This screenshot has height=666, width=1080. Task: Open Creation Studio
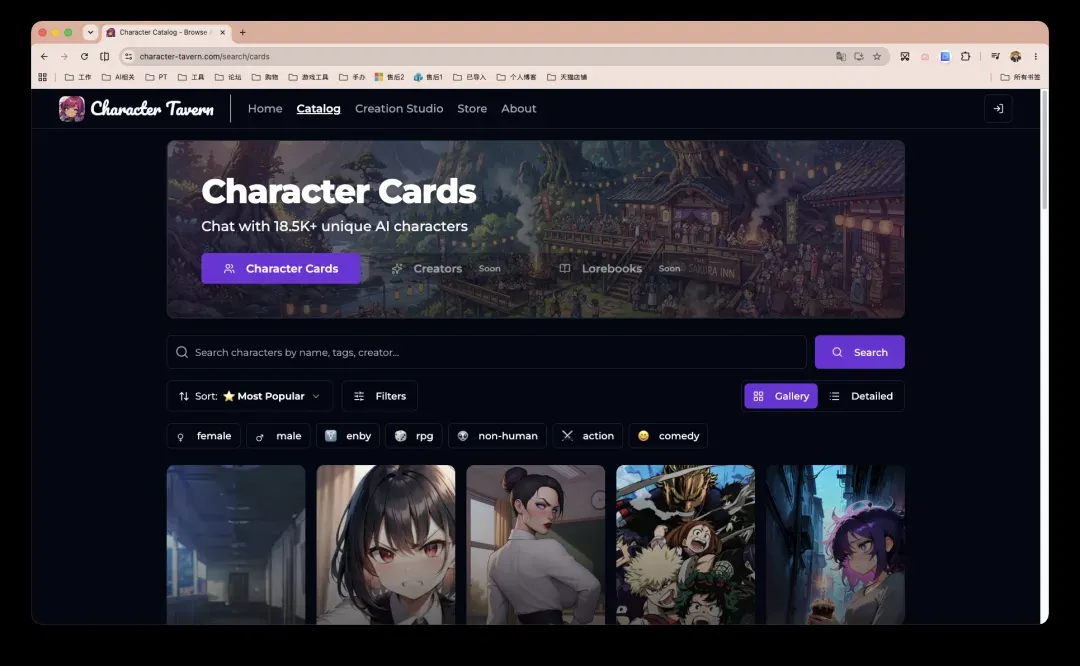399,109
